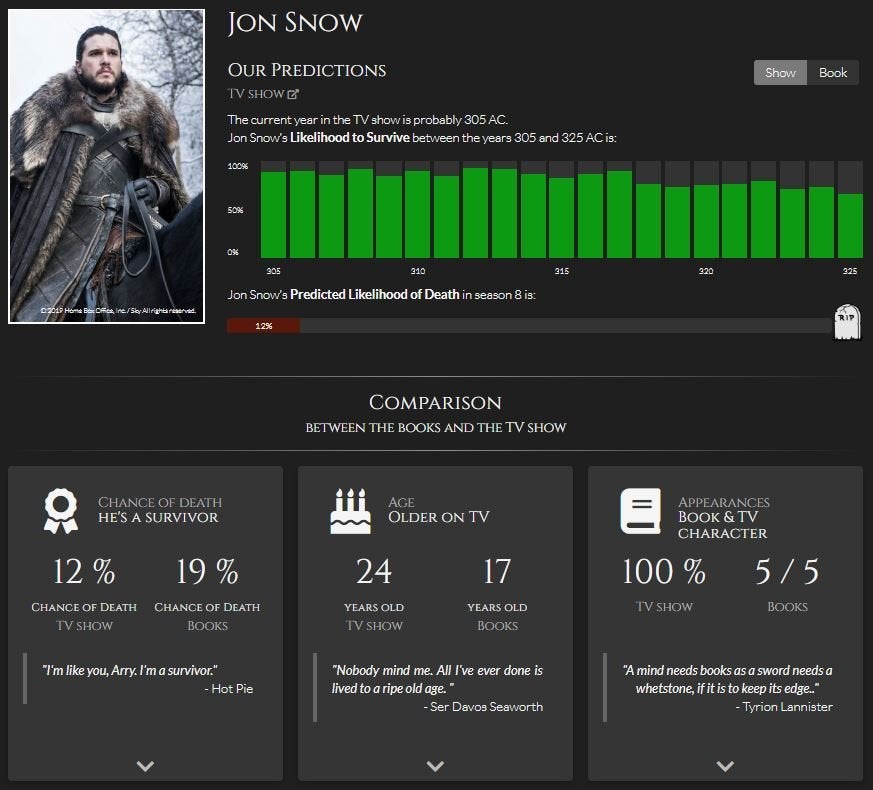Viewport: 873px width, 790px height.
Task: Click the 100 % TV show appearances value
Action: click(x=664, y=571)
